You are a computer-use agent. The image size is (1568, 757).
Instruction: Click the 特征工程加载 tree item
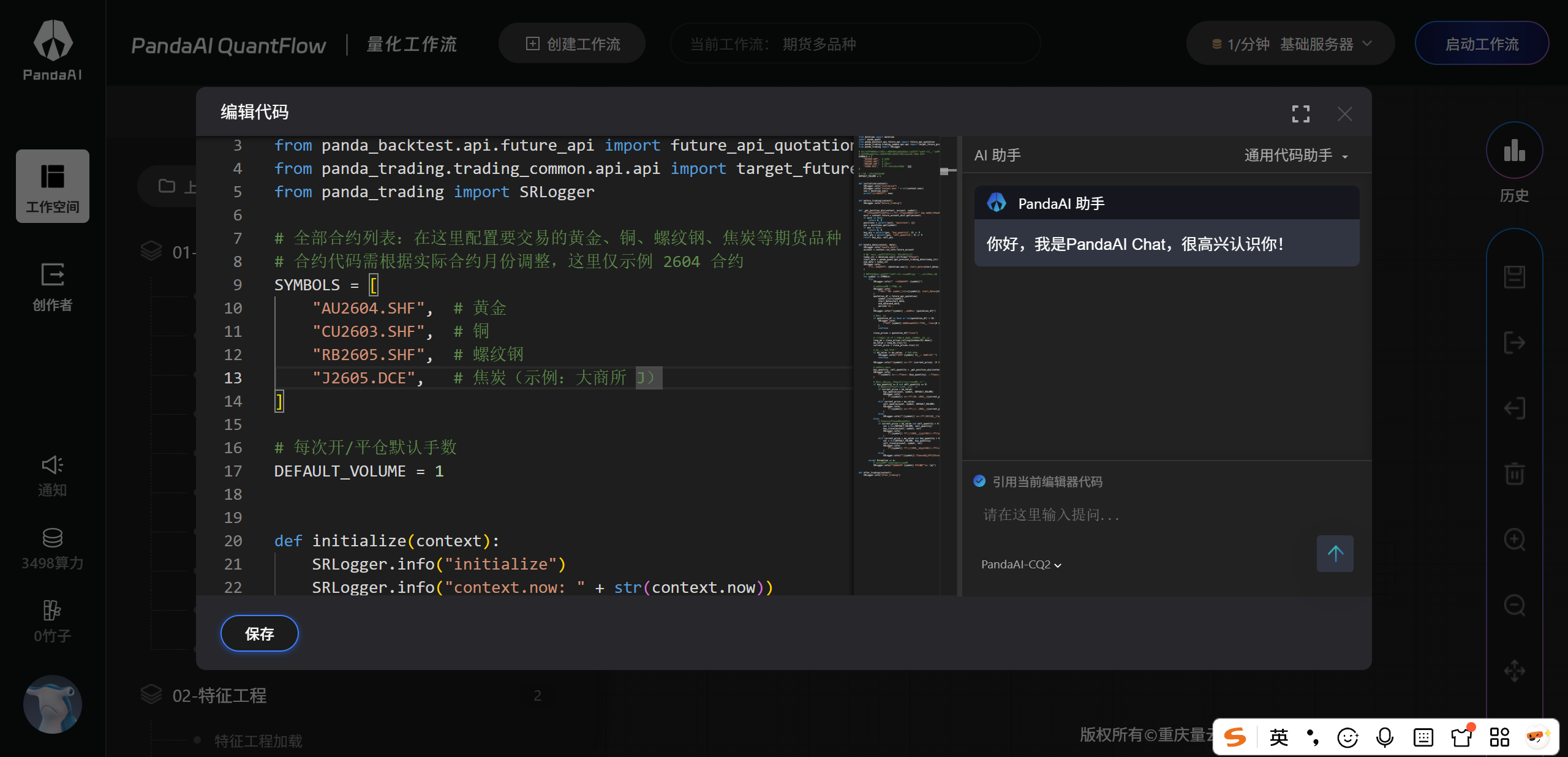[x=258, y=741]
